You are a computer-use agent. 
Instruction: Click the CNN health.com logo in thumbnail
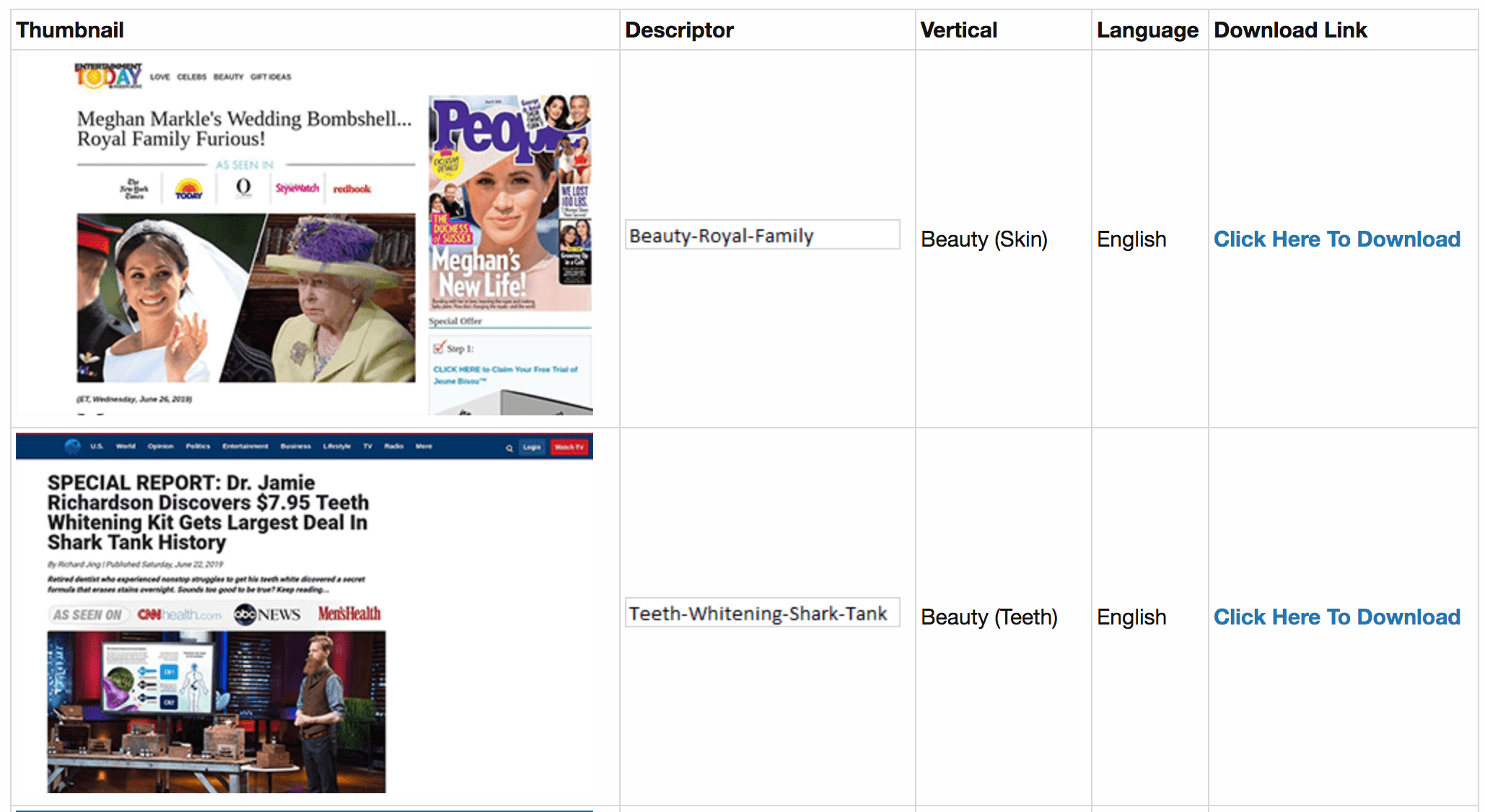tap(180, 614)
